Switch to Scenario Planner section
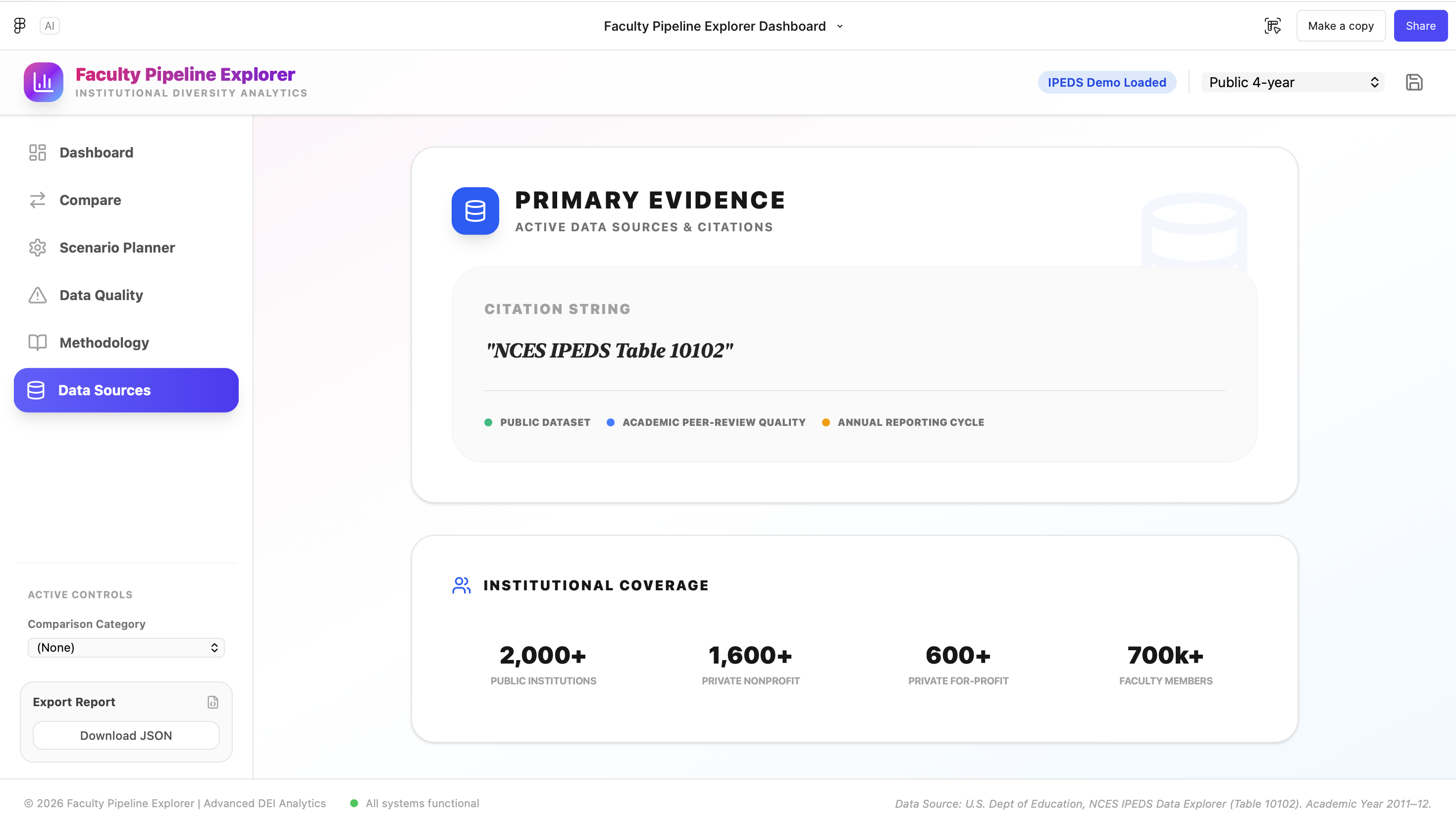 [117, 248]
